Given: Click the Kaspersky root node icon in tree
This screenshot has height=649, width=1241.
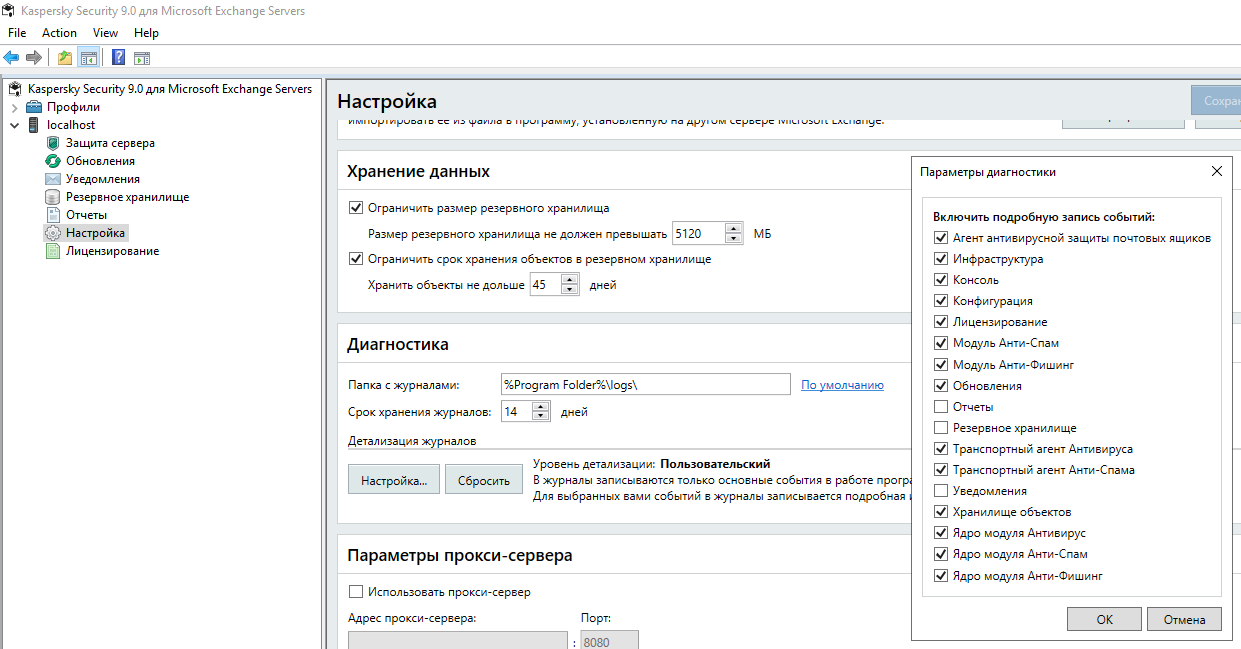Looking at the screenshot, I should (15, 89).
